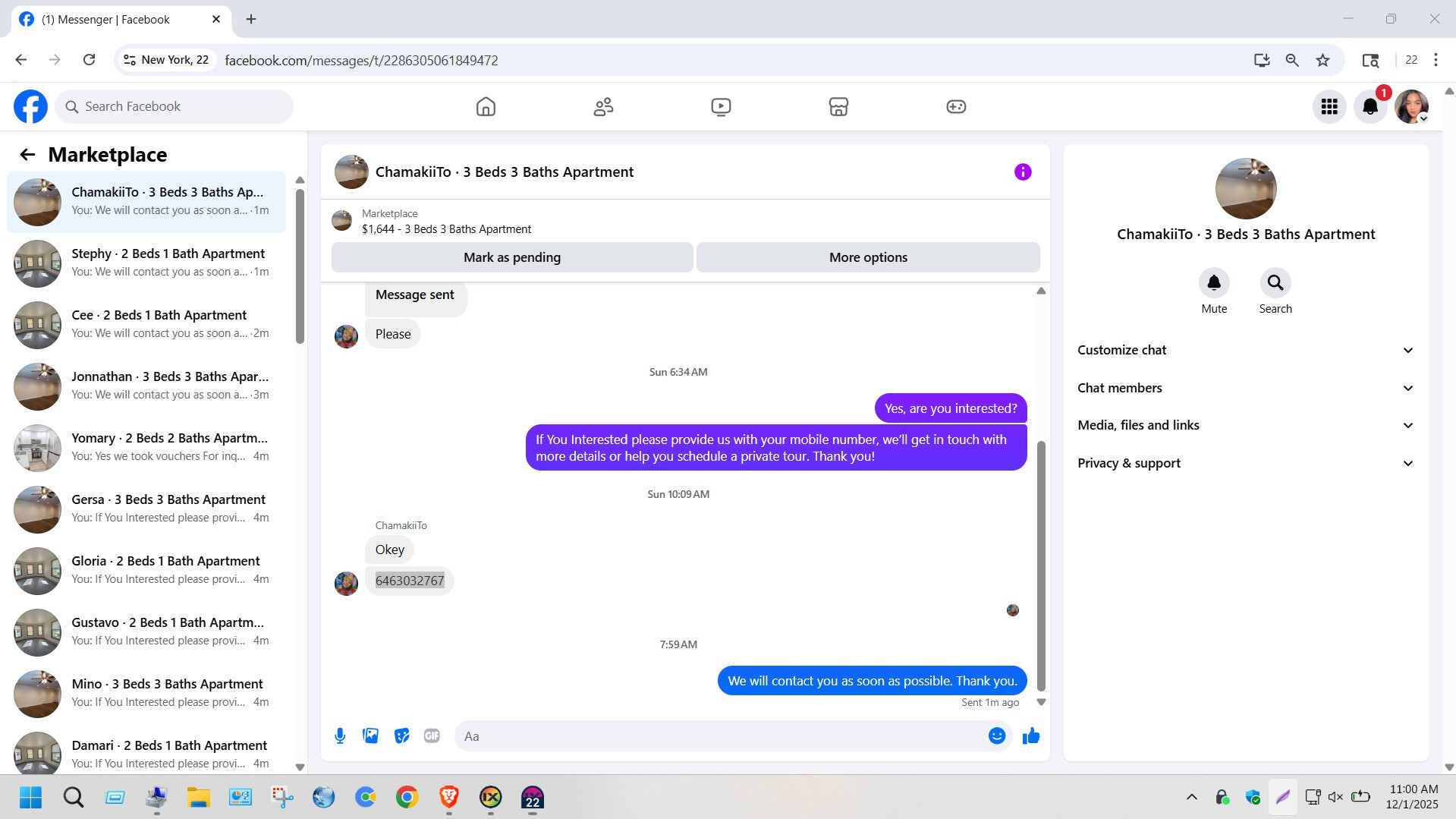1456x819 pixels.
Task: Open Stephy 2 Beds 1 Bath conversation
Action: coord(146,263)
